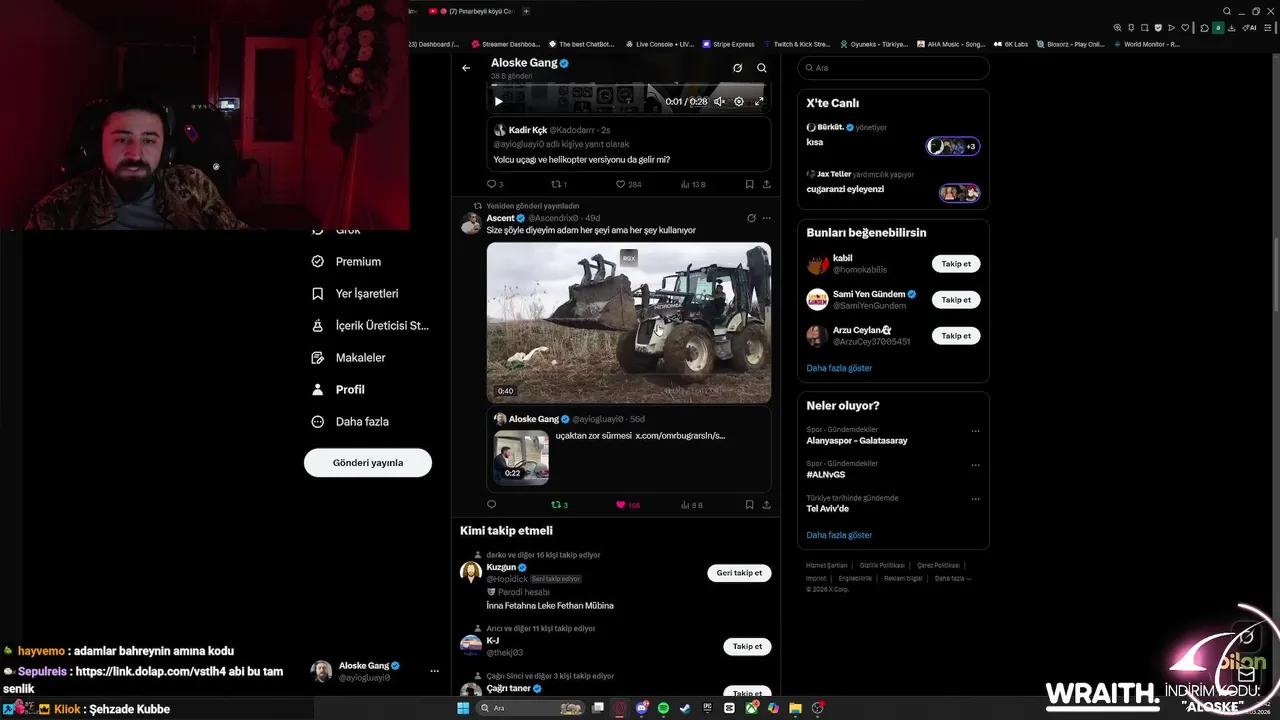The width and height of the screenshot is (1280, 720).
Task: Click Gönderi yayınla button
Action: pos(368,462)
